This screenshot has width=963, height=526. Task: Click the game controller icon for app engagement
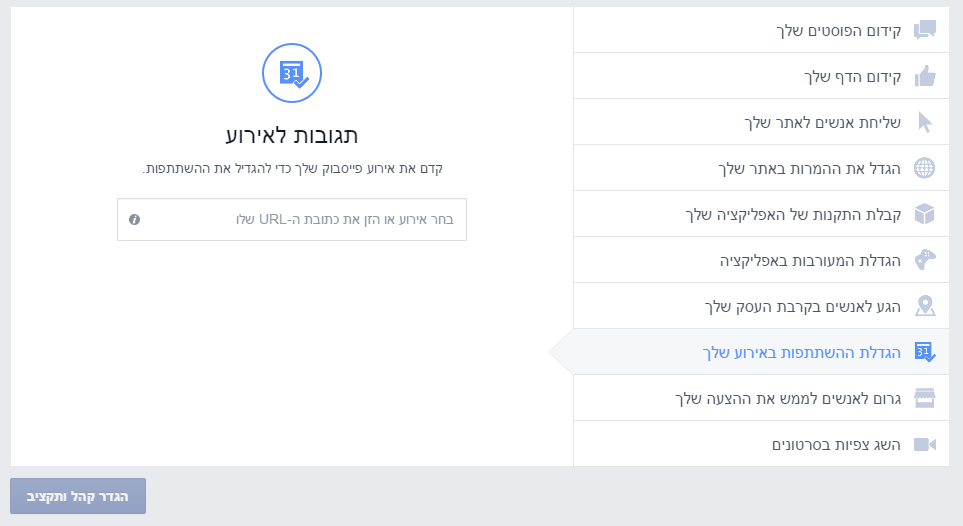(925, 260)
